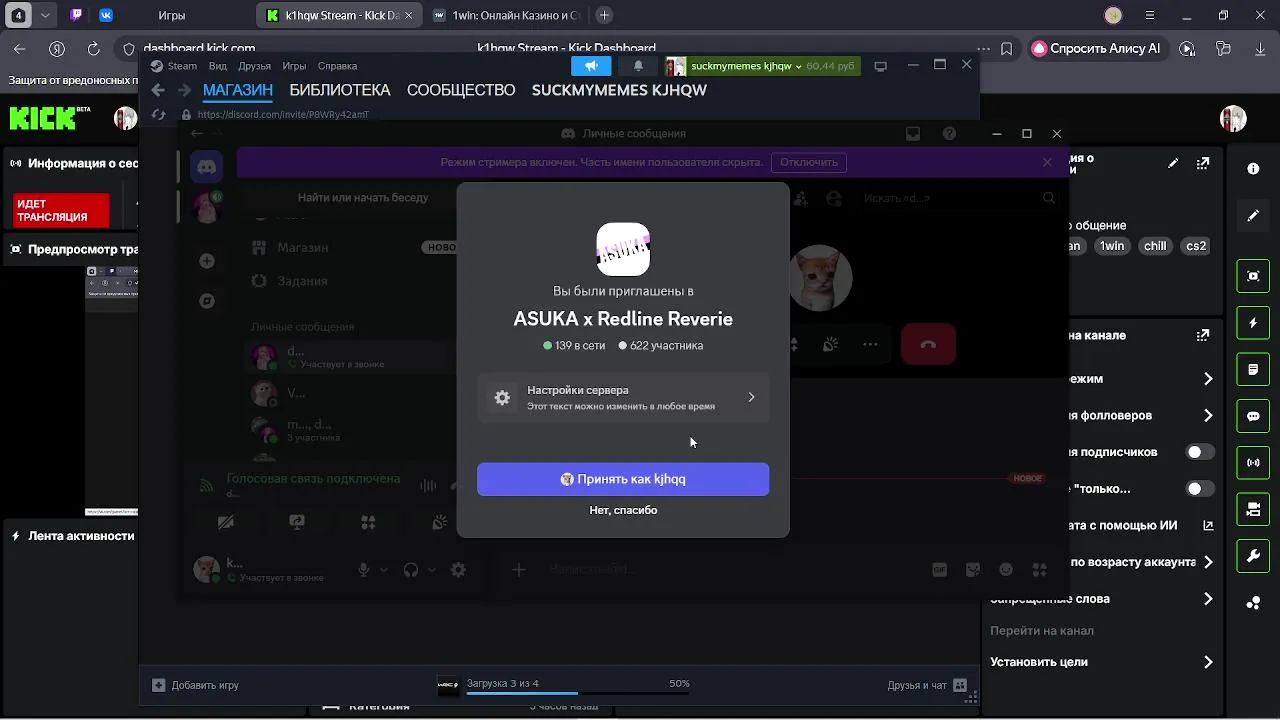
Task: Toggle camera in Discord voice panel
Action: click(226, 522)
